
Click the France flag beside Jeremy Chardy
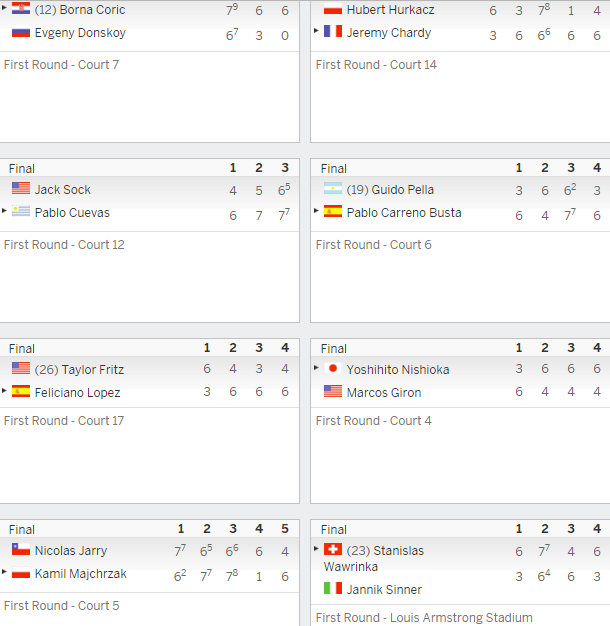tap(333, 31)
